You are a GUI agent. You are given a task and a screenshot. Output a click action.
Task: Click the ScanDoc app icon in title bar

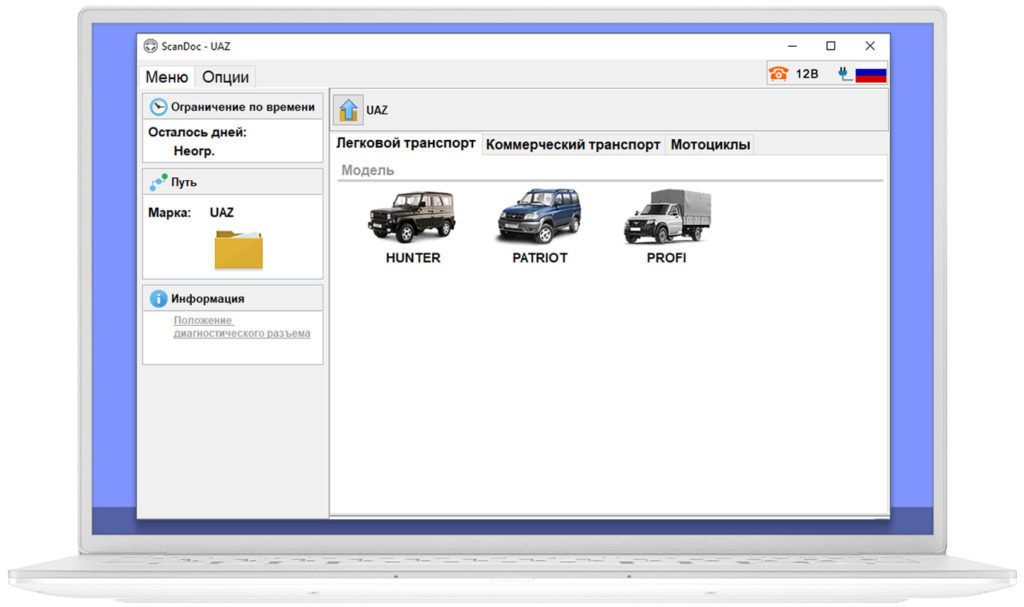point(151,46)
